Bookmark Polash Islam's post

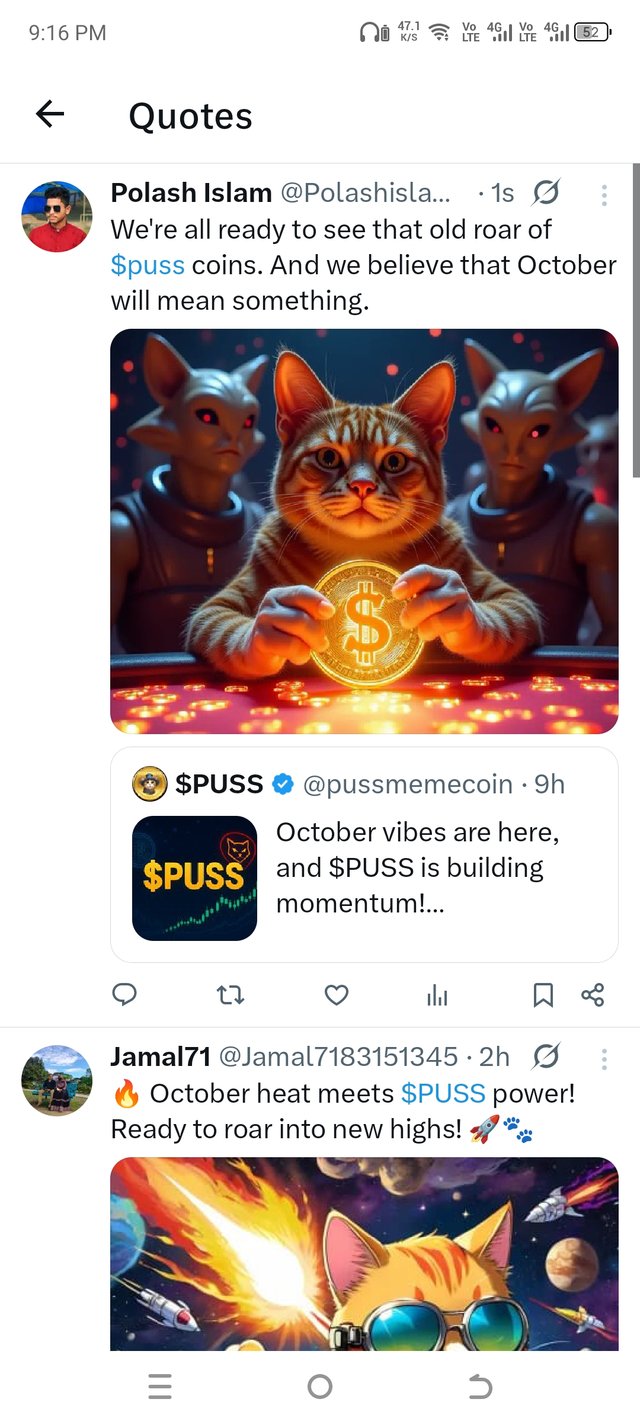543,994
